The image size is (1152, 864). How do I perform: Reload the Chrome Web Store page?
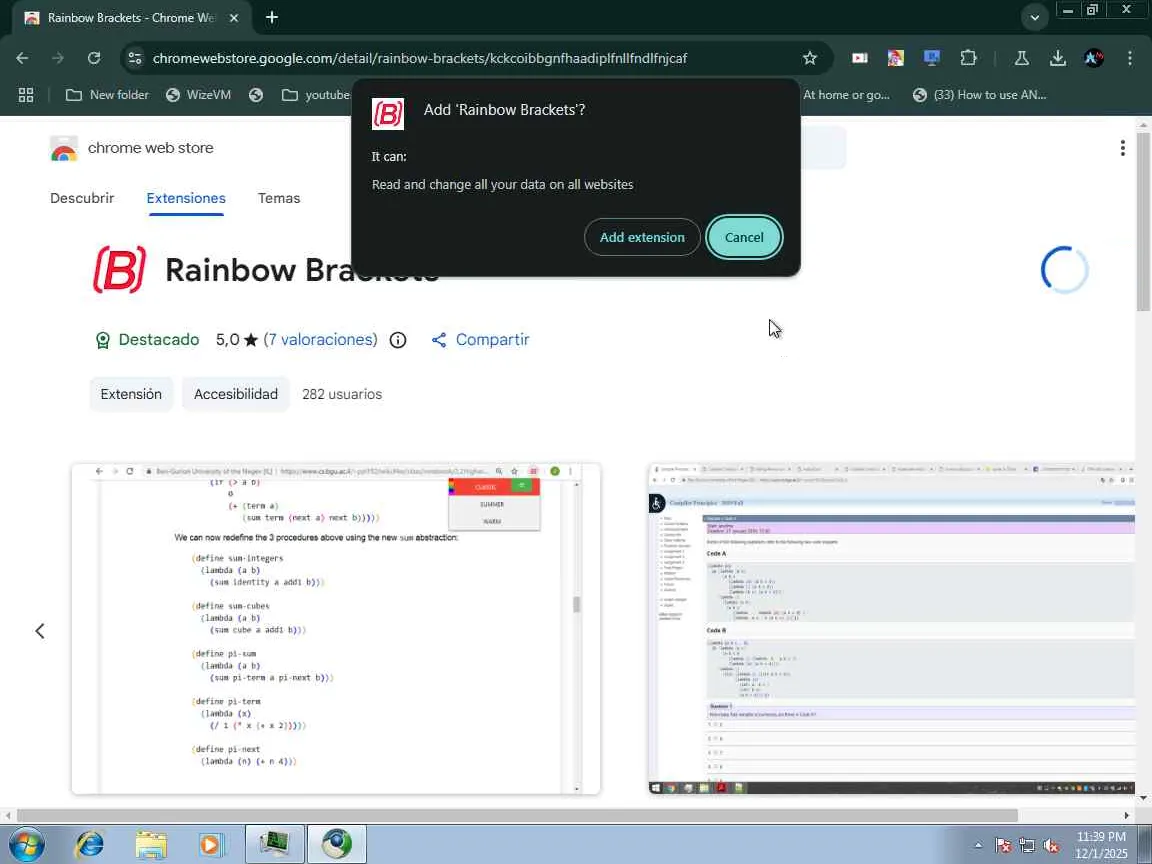pyautogui.click(x=93, y=58)
